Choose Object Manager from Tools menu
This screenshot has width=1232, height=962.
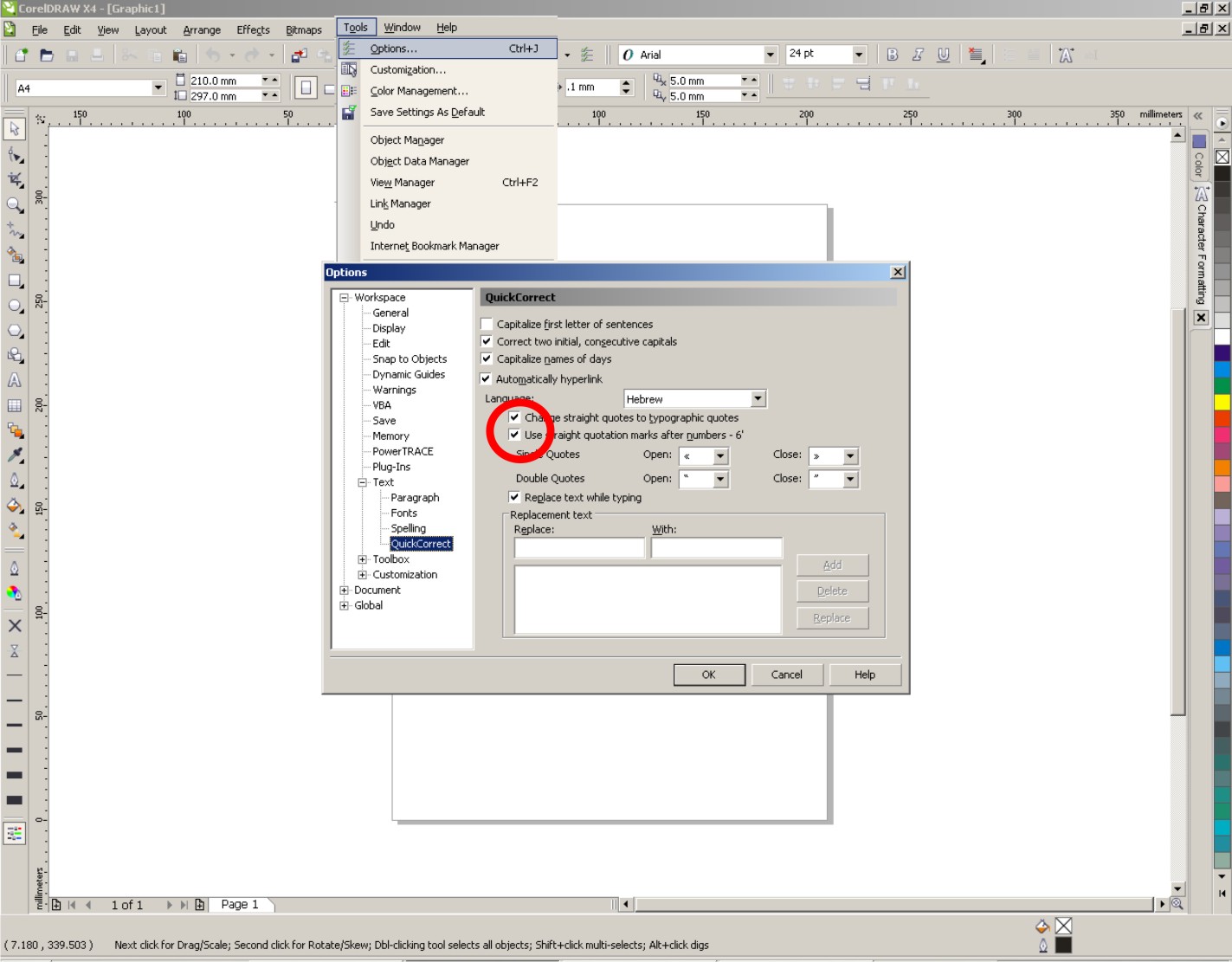(x=407, y=140)
